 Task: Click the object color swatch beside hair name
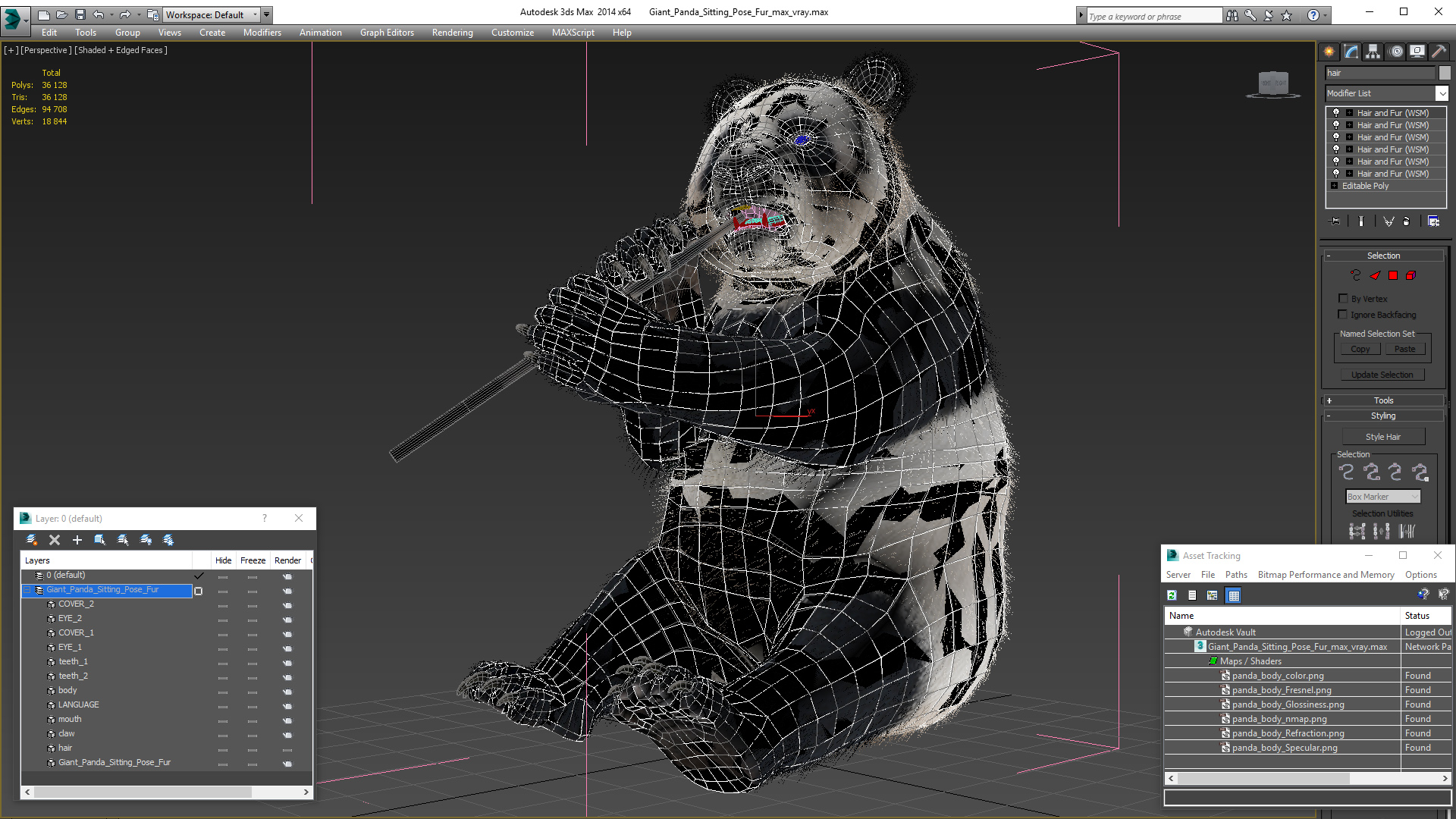[1445, 73]
